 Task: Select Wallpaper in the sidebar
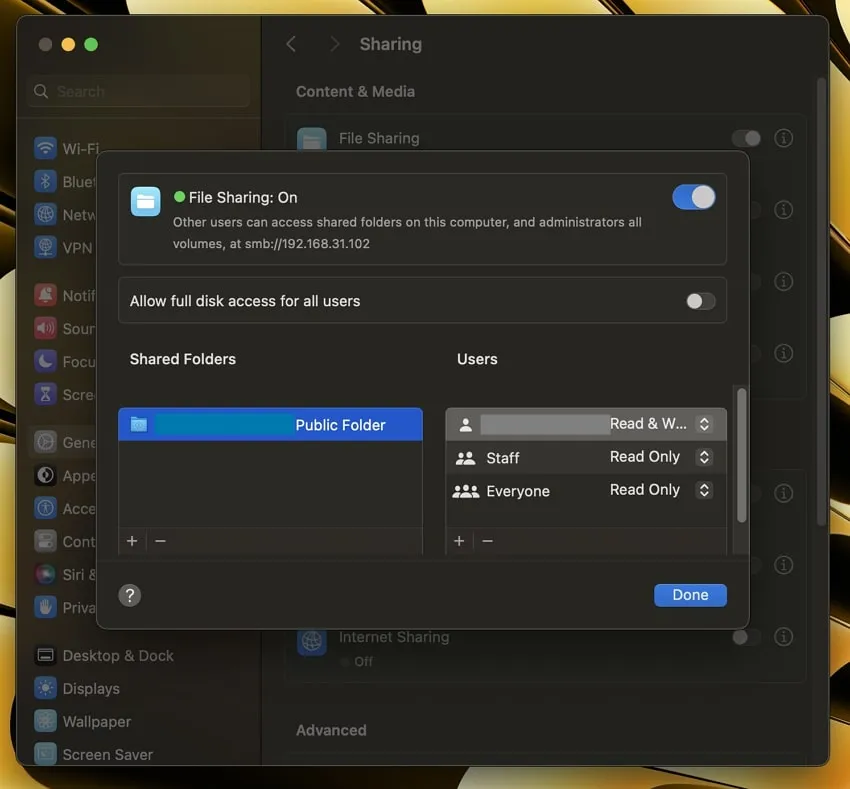pyautogui.click(x=97, y=722)
